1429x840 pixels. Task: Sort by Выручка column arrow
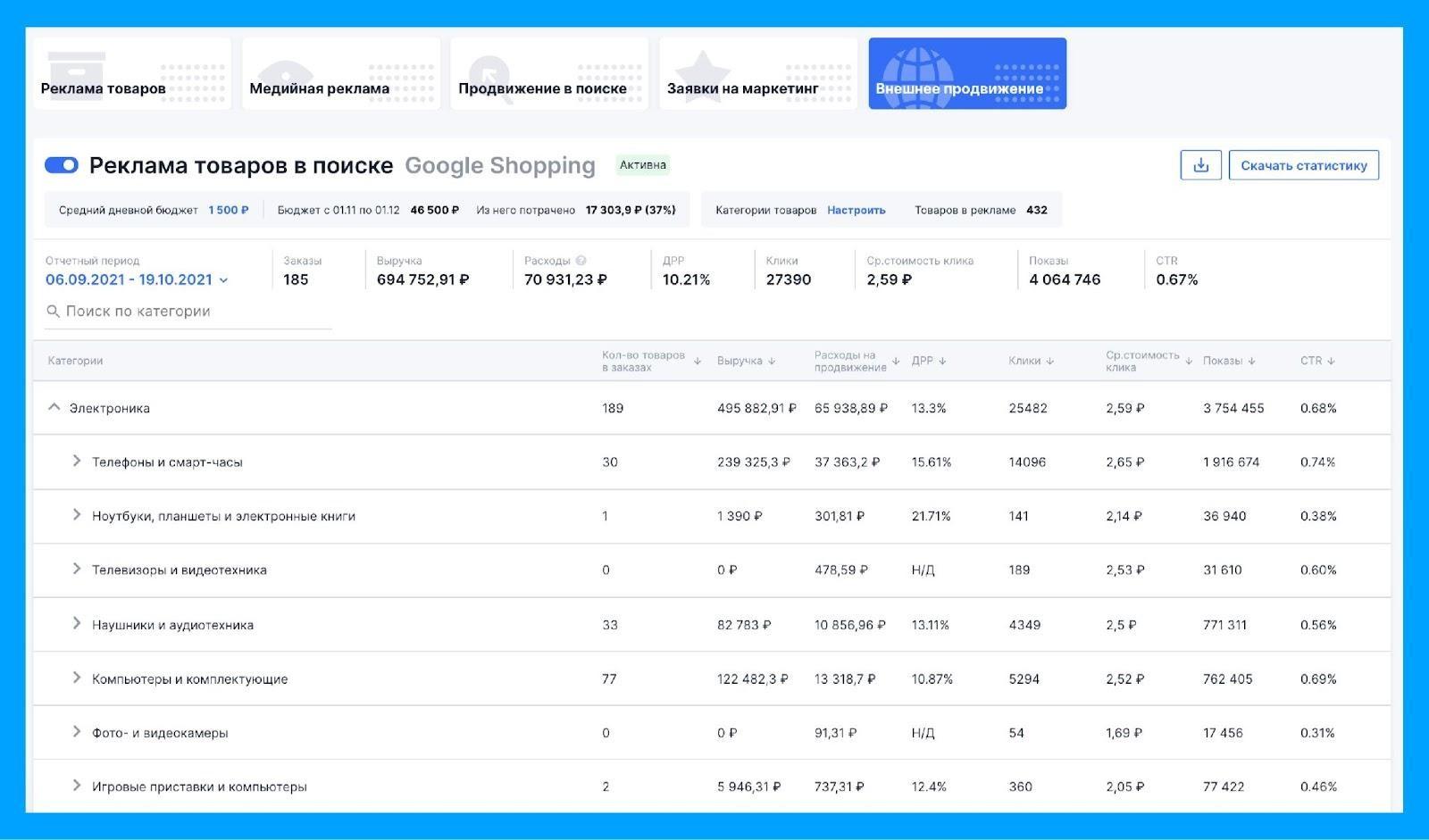point(772,362)
